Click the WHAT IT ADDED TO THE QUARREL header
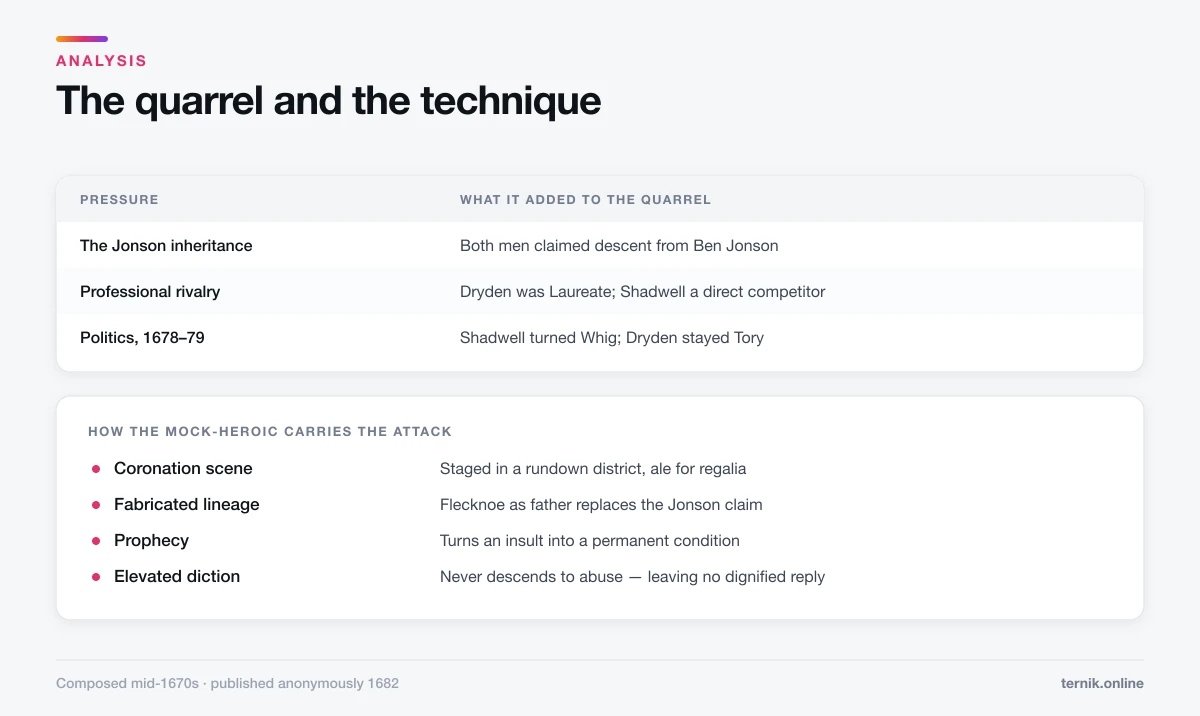1200x716 pixels. (x=585, y=200)
